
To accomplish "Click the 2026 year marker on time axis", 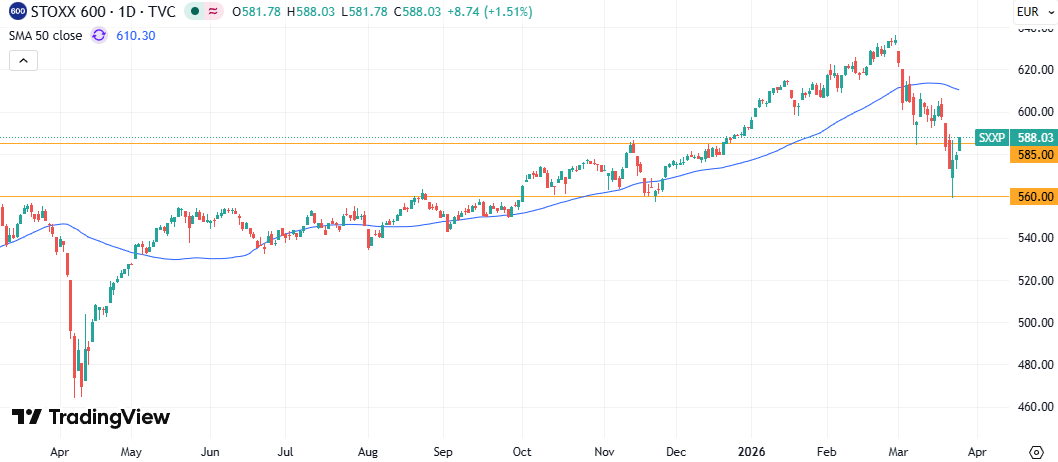I will (751, 451).
